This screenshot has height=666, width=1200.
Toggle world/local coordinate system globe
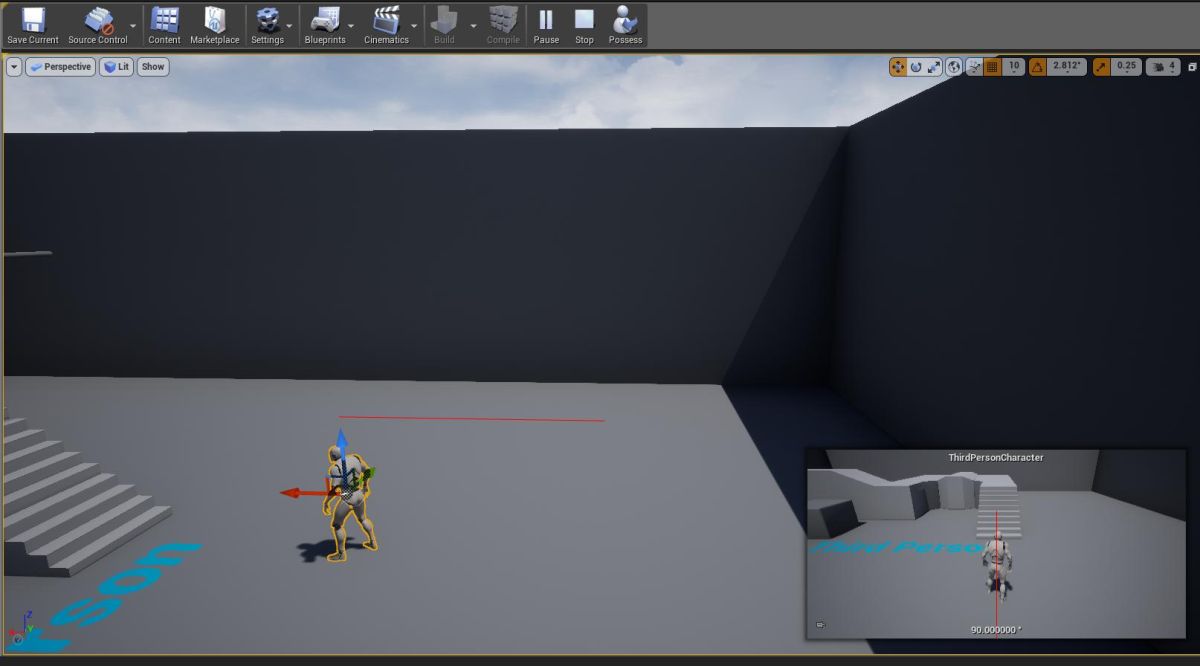click(x=955, y=67)
